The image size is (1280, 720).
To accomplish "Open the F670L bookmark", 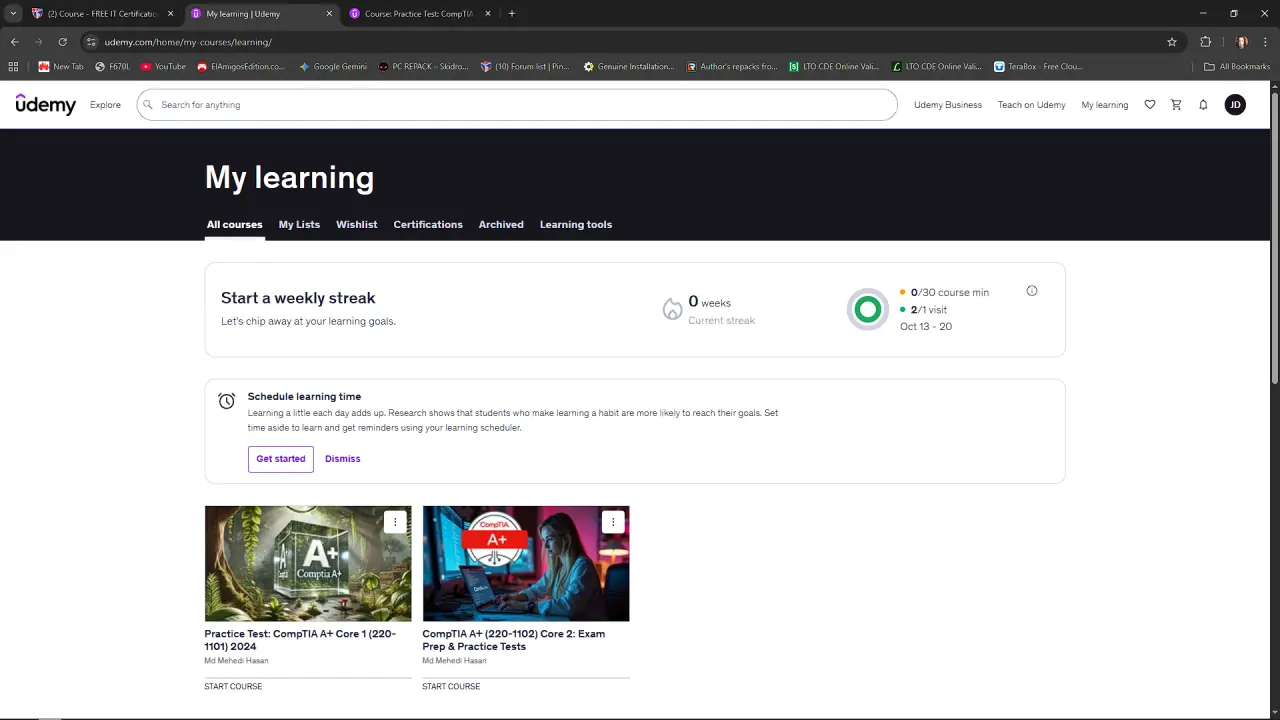I will [x=113, y=67].
